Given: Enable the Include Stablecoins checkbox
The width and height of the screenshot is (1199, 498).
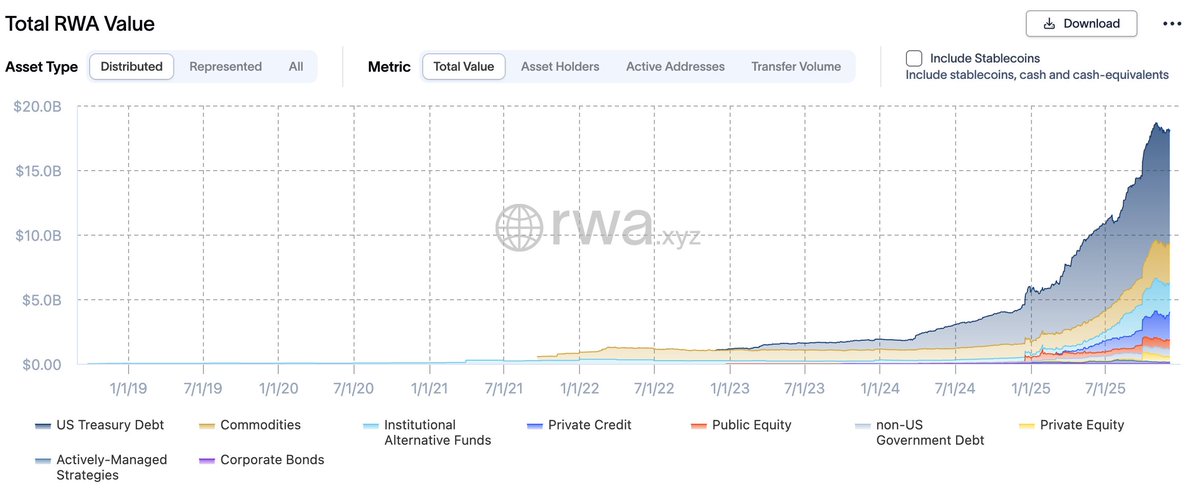Looking at the screenshot, I should [x=914, y=58].
